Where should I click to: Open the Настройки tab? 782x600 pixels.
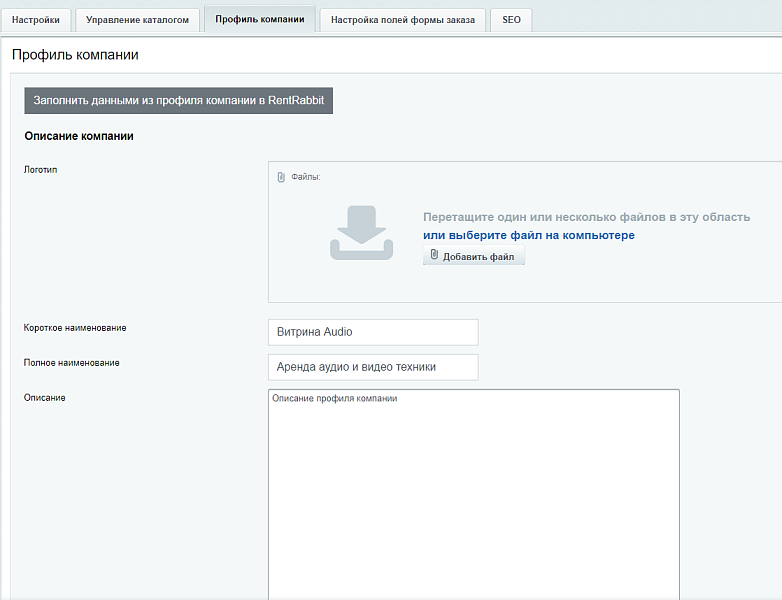pyautogui.click(x=36, y=20)
